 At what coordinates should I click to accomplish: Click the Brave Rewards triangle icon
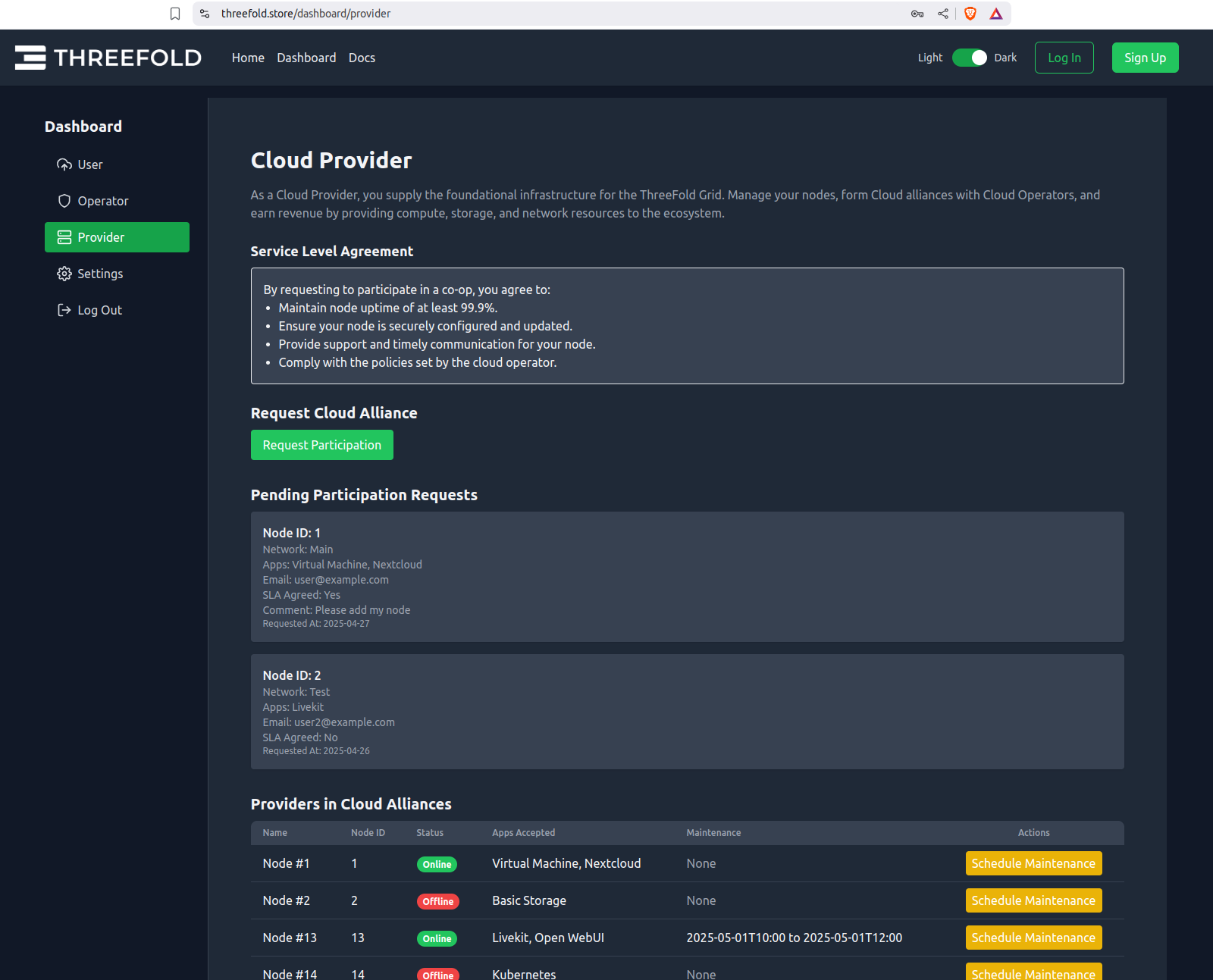pyautogui.click(x=996, y=14)
